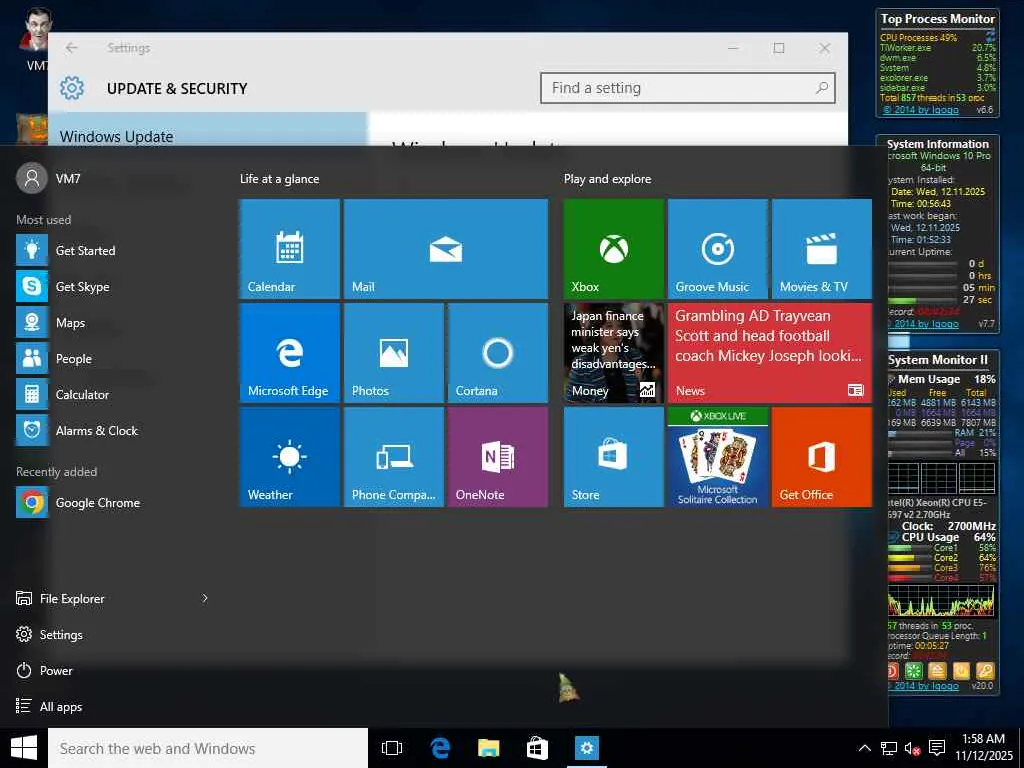This screenshot has width=1024, height=768.
Task: Click the CPU usage graph in System Monitor II
Action: pos(941,600)
